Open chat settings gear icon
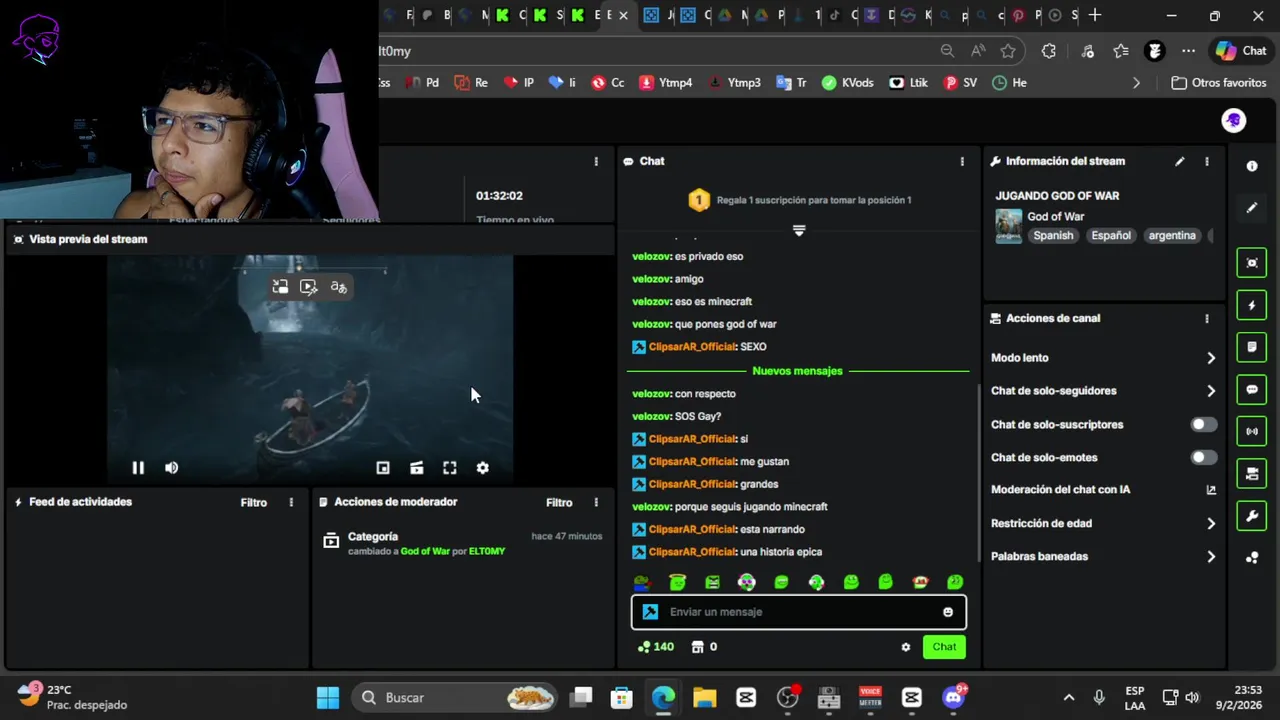This screenshot has width=1280, height=720. click(x=906, y=647)
